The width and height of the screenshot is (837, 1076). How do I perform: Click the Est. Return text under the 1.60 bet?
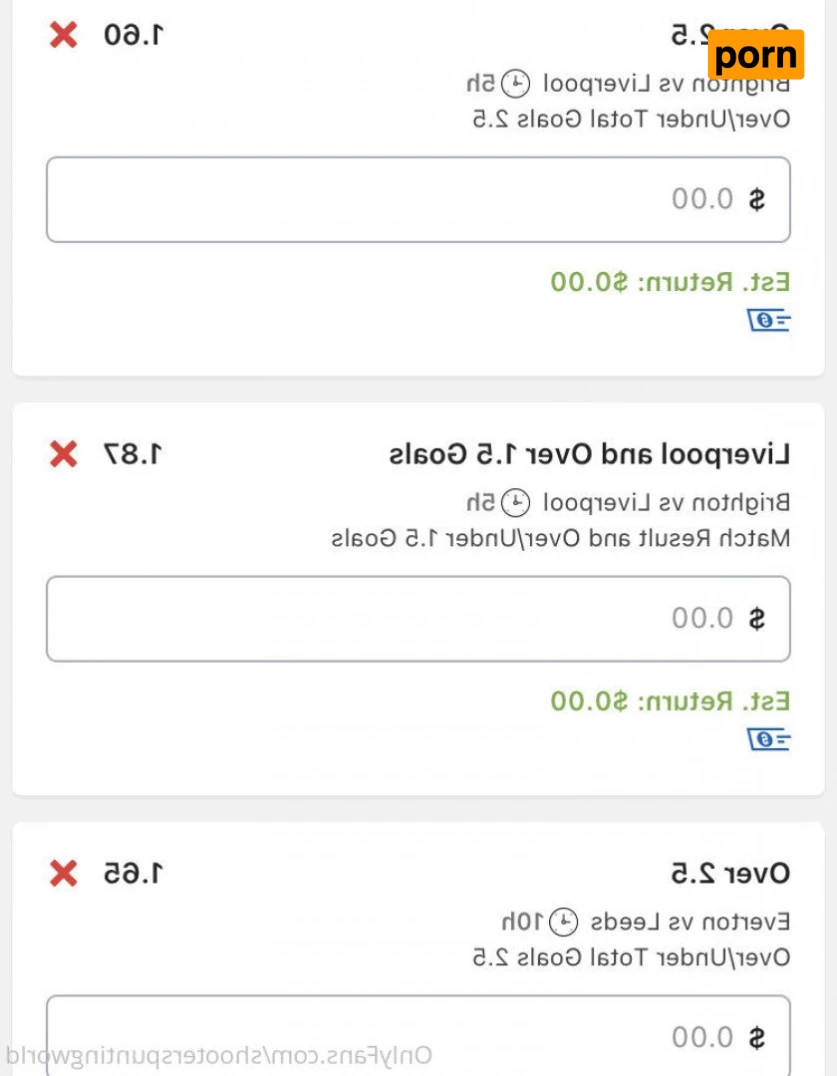pyautogui.click(x=670, y=282)
